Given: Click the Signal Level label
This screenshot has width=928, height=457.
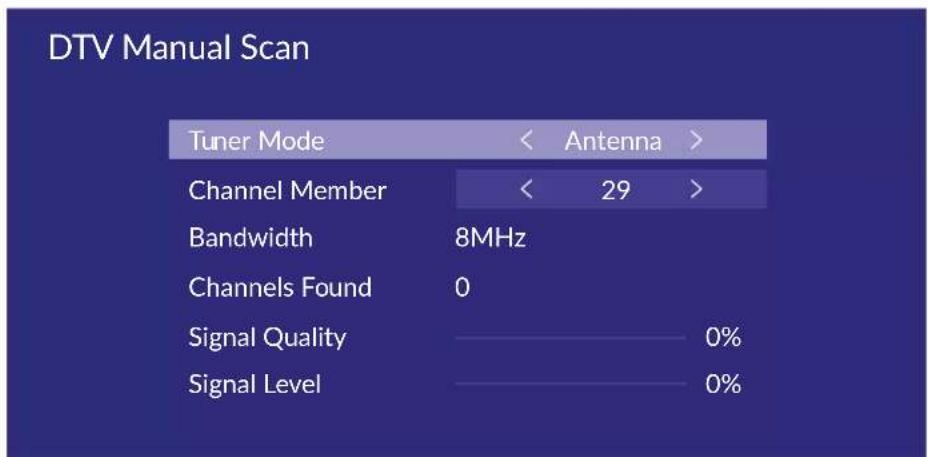Looking at the screenshot, I should [254, 385].
